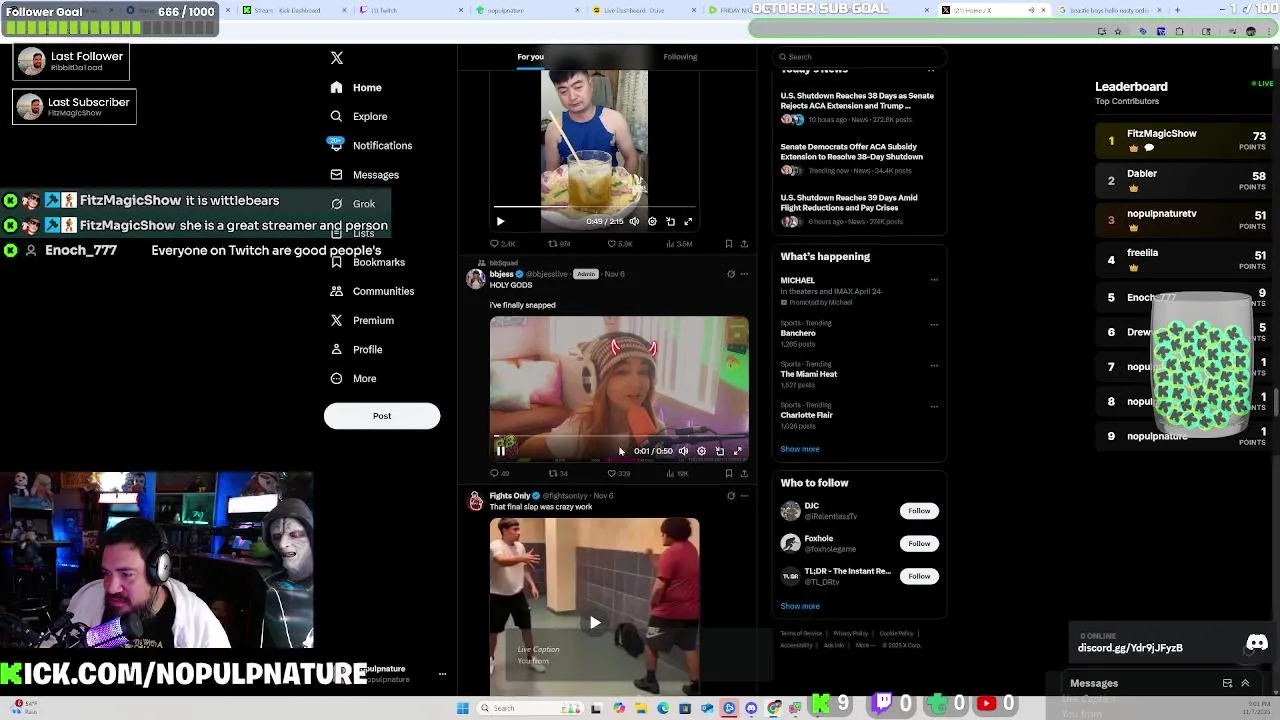This screenshot has width=1280, height=720.
Task: Expand the More menu in sidebar
Action: click(352, 379)
